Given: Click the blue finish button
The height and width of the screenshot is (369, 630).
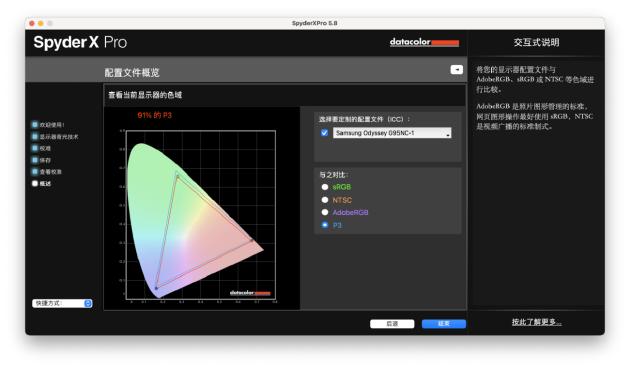Looking at the screenshot, I should coord(444,324).
